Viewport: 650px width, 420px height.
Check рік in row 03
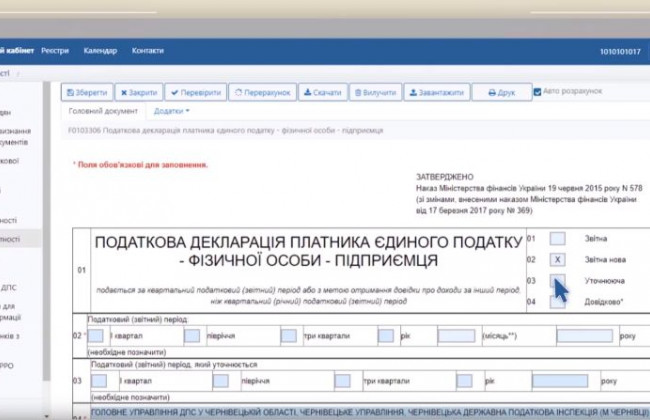coord(464,381)
